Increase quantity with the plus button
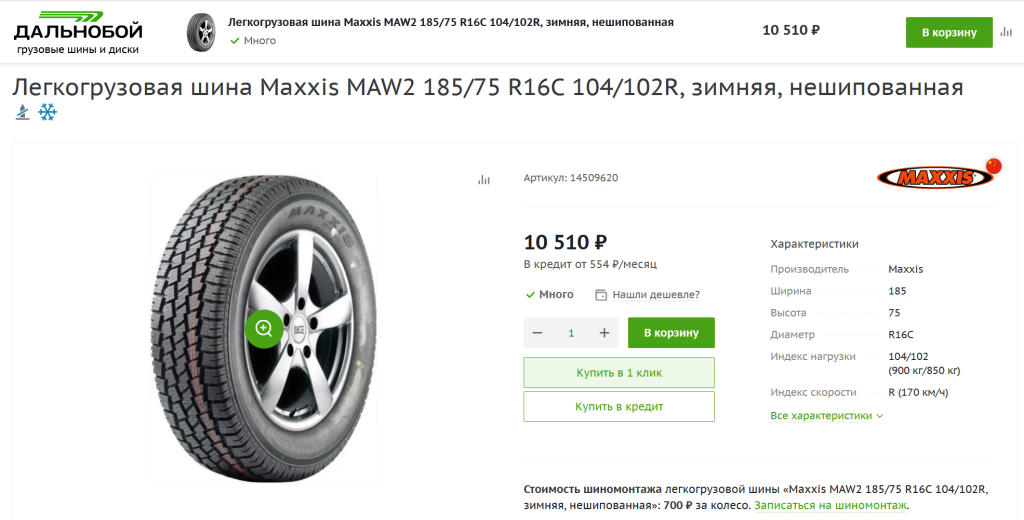 coord(604,333)
